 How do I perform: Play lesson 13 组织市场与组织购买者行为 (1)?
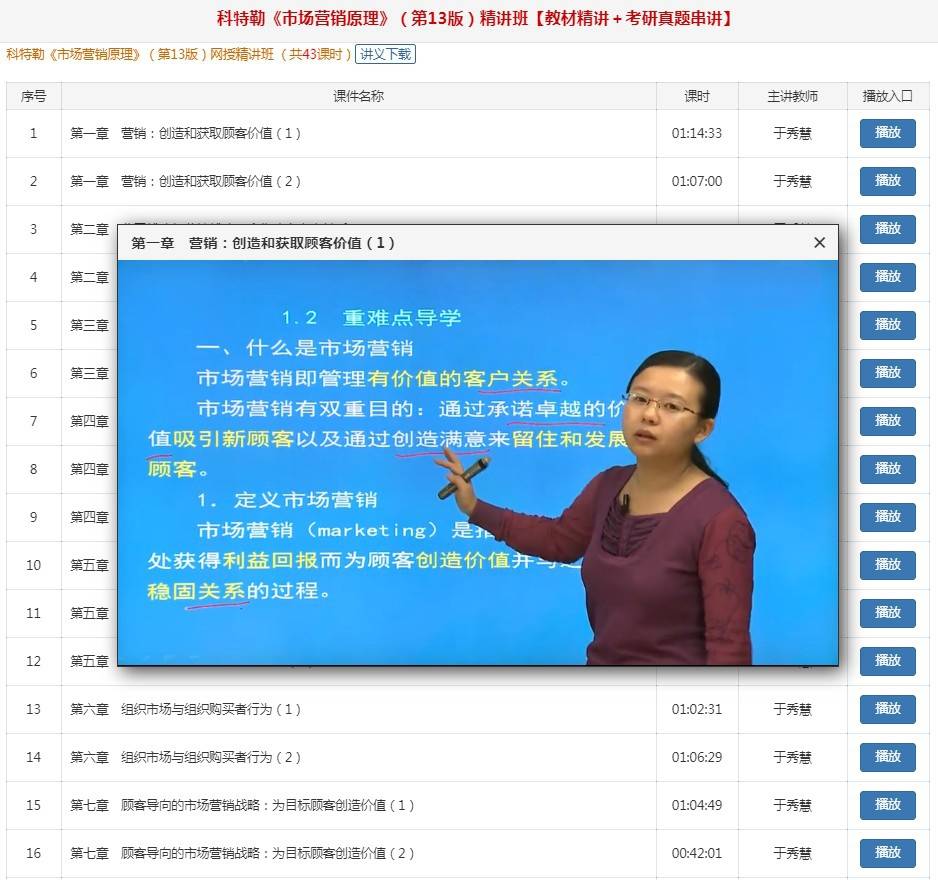tap(887, 709)
